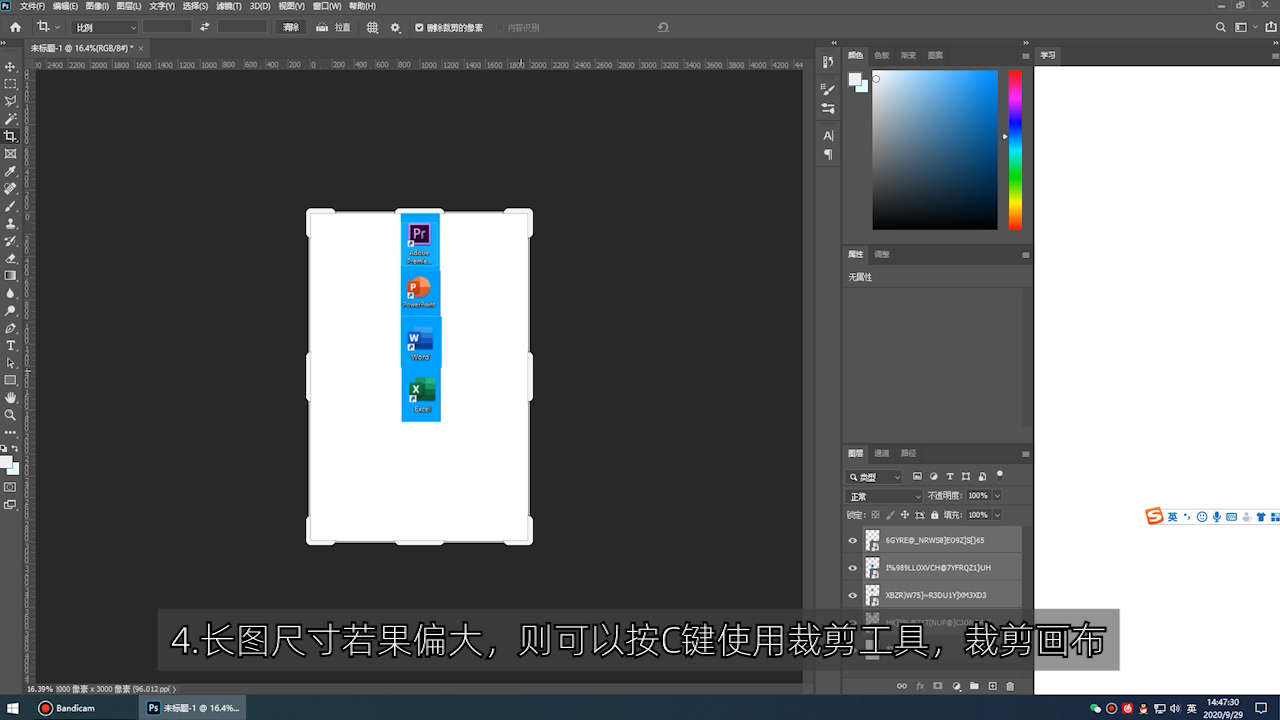Click the Straighten tool icon
The height and width of the screenshot is (720, 1280).
coord(322,27)
